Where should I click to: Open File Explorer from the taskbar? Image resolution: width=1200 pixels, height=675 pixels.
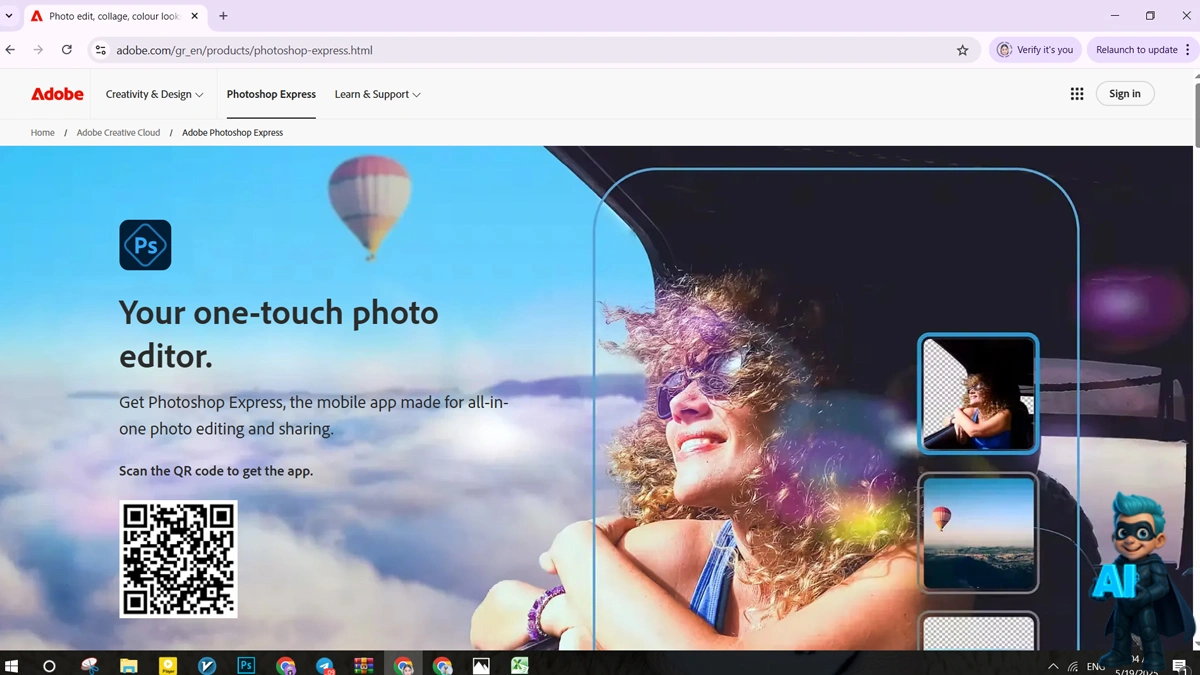pos(129,666)
